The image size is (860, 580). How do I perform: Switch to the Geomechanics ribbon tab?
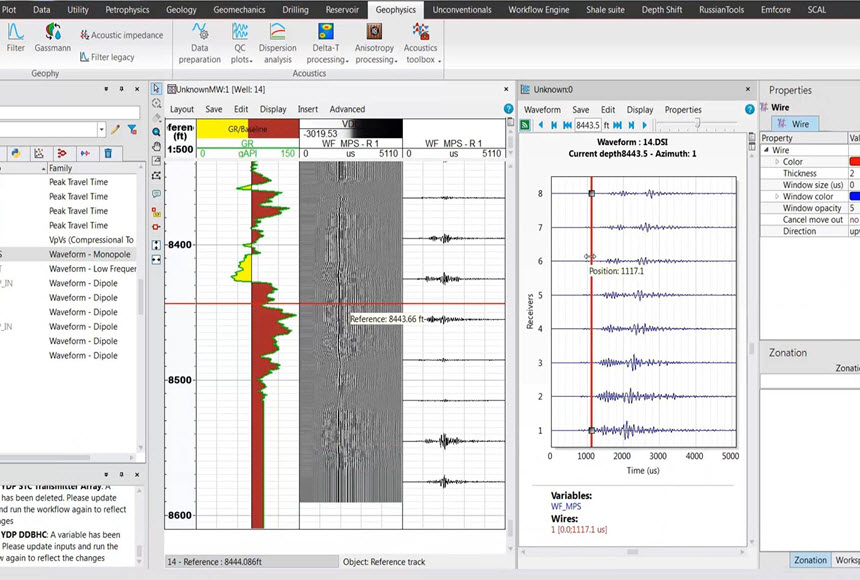[x=239, y=10]
